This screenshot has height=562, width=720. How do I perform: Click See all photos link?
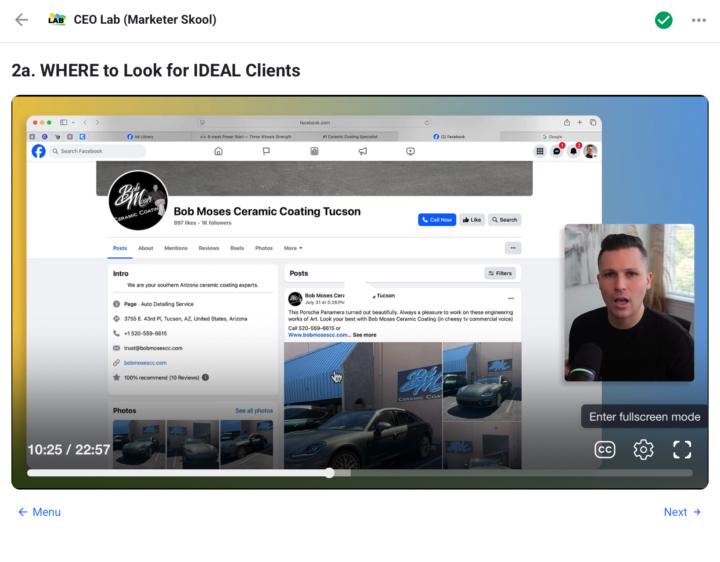point(254,410)
